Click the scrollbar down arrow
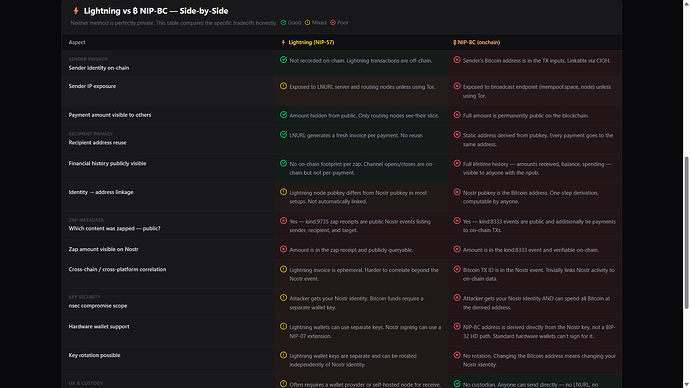Screen dimensions: 690x388 [x=686, y=384]
